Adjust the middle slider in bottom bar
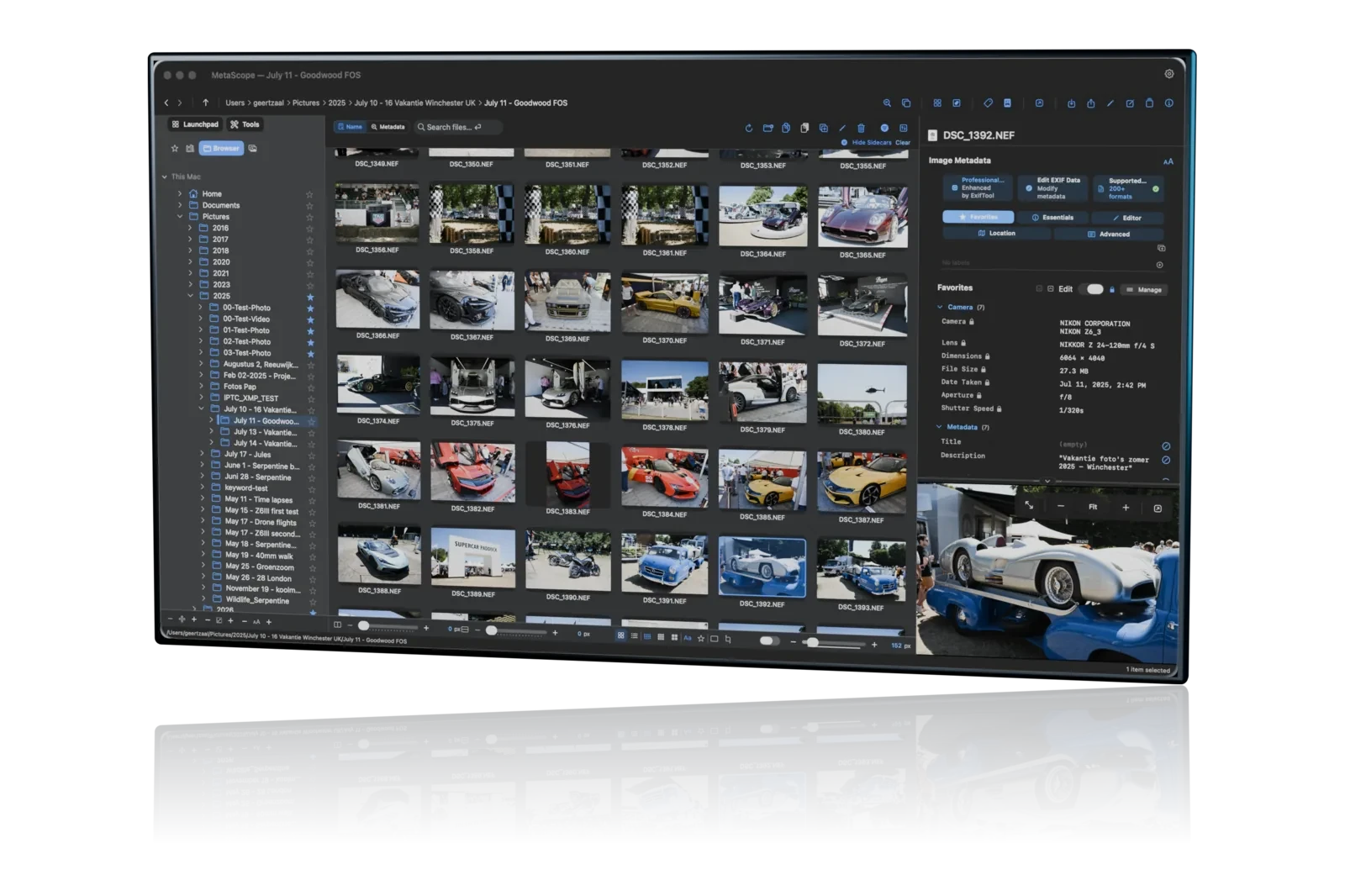1345x896 pixels. [515, 630]
